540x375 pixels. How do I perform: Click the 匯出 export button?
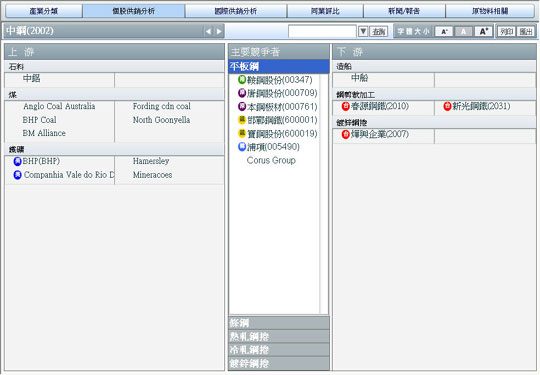click(x=526, y=32)
